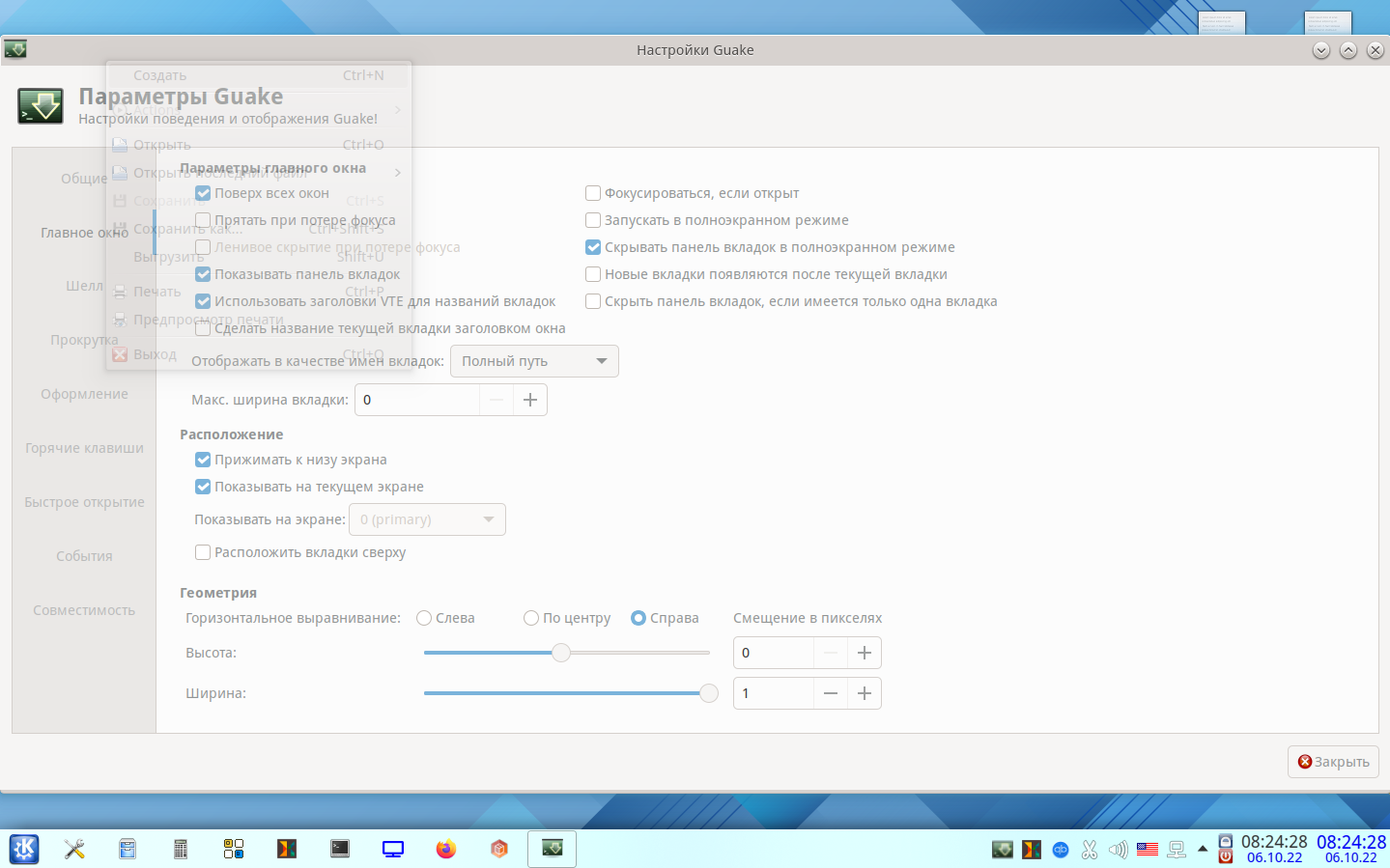The height and width of the screenshot is (868, 1390).
Task: Open the blue round qb tray icon
Action: [x=1061, y=850]
